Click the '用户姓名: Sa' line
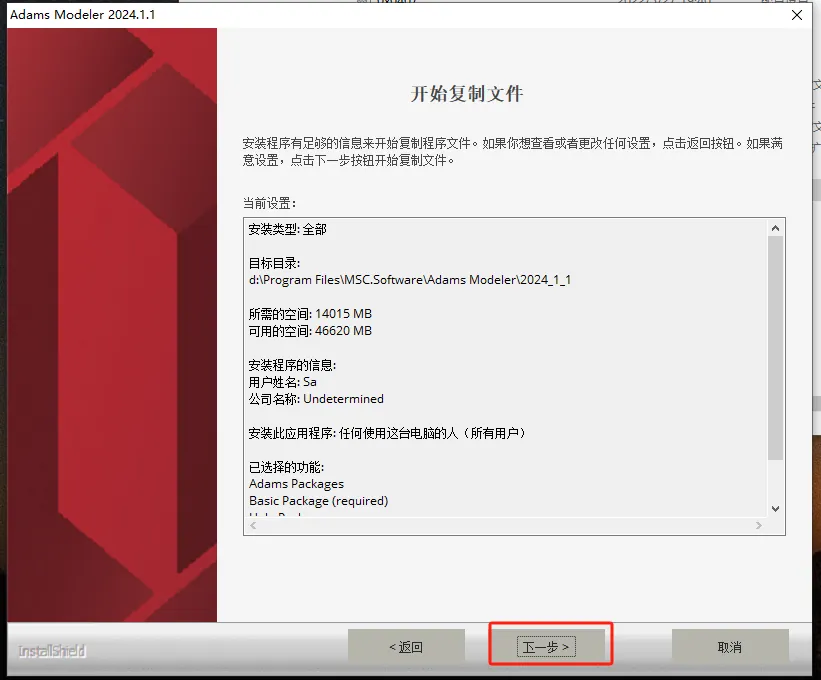 pyautogui.click(x=283, y=382)
